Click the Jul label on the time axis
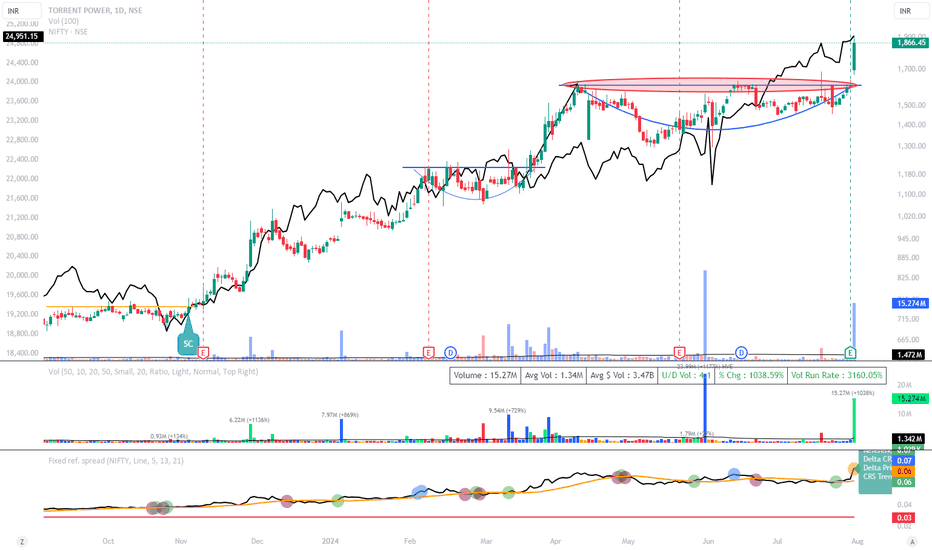The width and height of the screenshot is (932, 550). coord(777,541)
